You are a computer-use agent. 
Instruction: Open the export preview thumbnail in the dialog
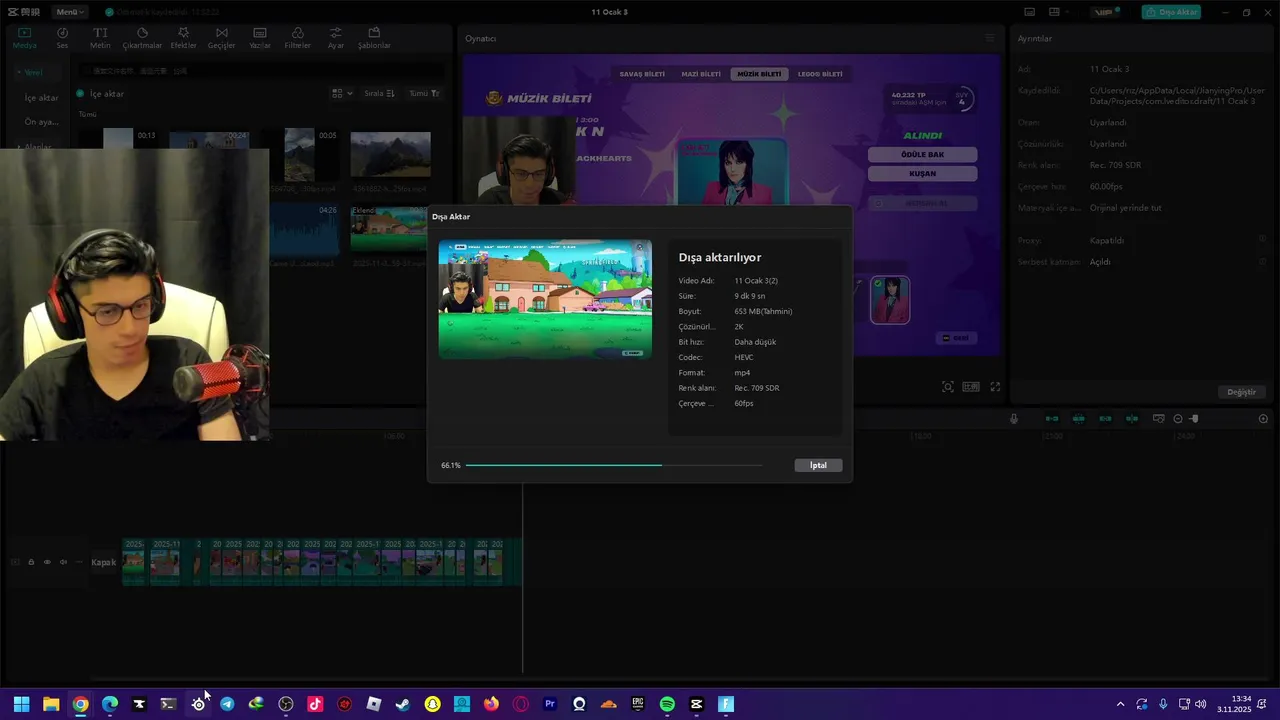tap(545, 299)
